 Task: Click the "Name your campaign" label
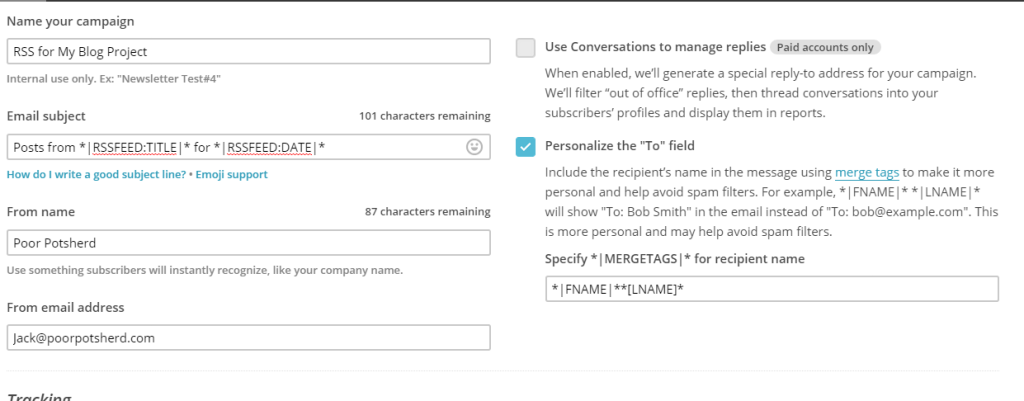coord(70,21)
